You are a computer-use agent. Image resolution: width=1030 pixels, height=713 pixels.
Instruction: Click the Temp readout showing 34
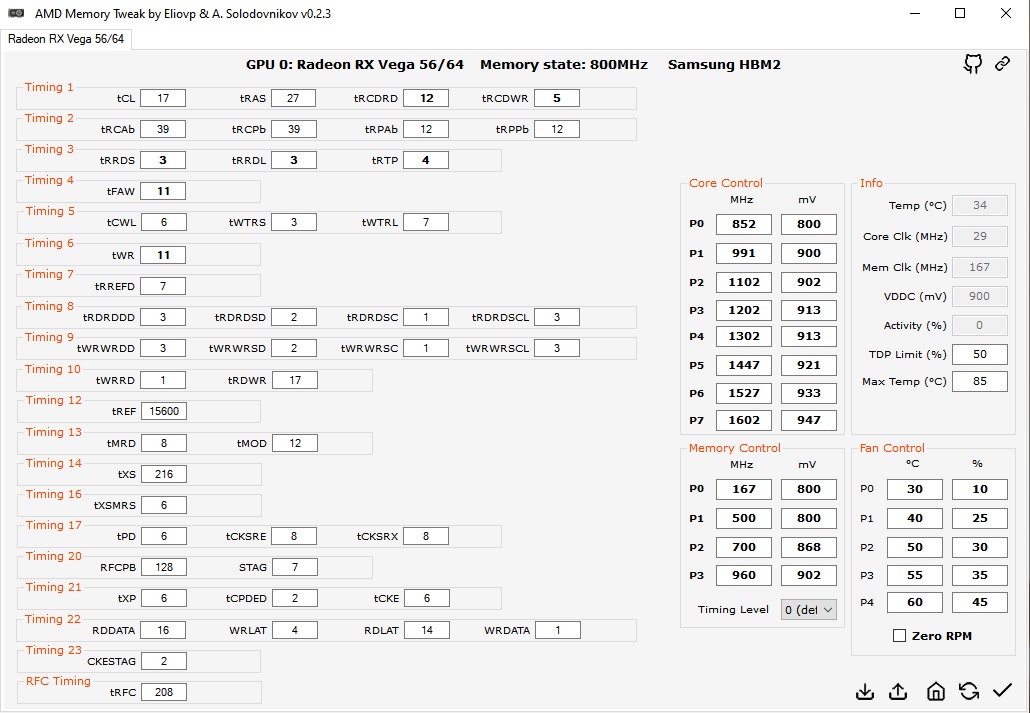[x=979, y=205]
